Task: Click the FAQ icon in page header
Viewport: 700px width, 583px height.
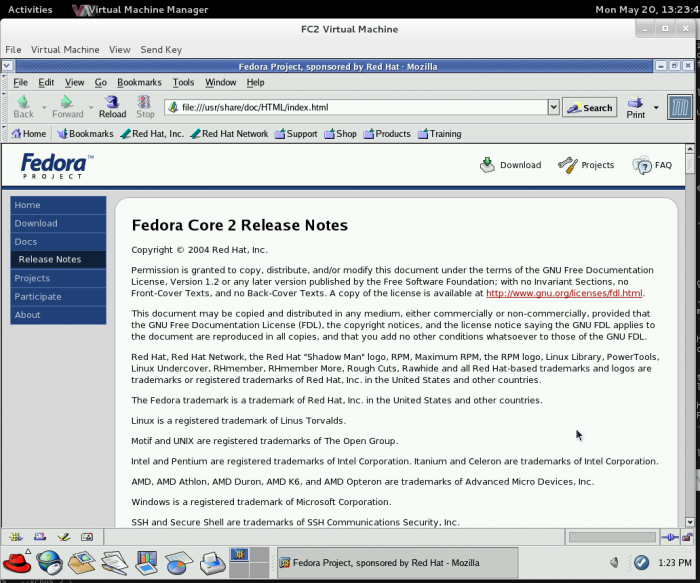Action: [642, 165]
